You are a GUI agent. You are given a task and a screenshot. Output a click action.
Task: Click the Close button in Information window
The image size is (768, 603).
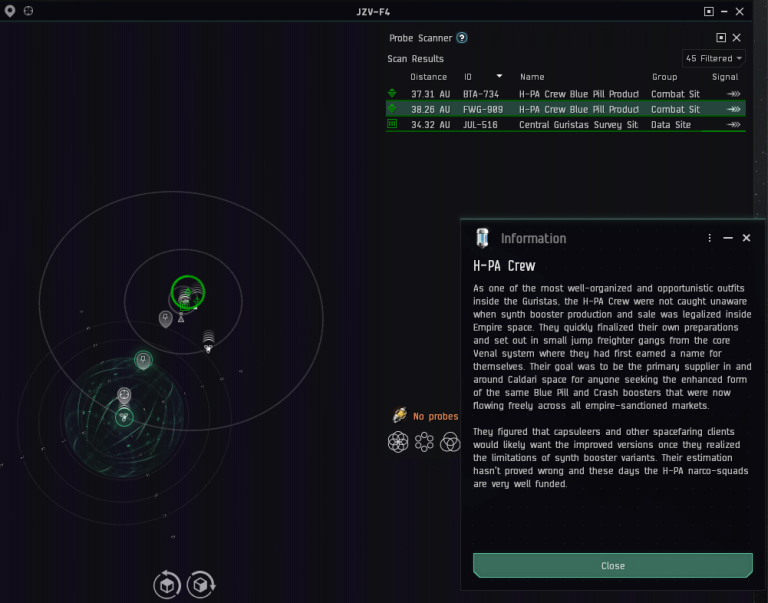coord(613,565)
